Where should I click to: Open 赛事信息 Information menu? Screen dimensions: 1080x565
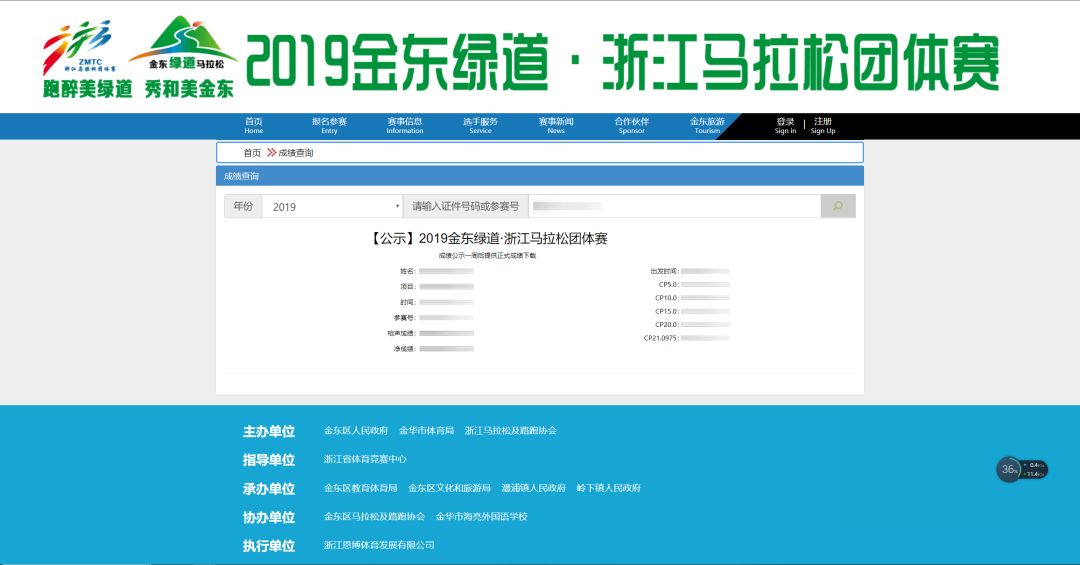405,125
